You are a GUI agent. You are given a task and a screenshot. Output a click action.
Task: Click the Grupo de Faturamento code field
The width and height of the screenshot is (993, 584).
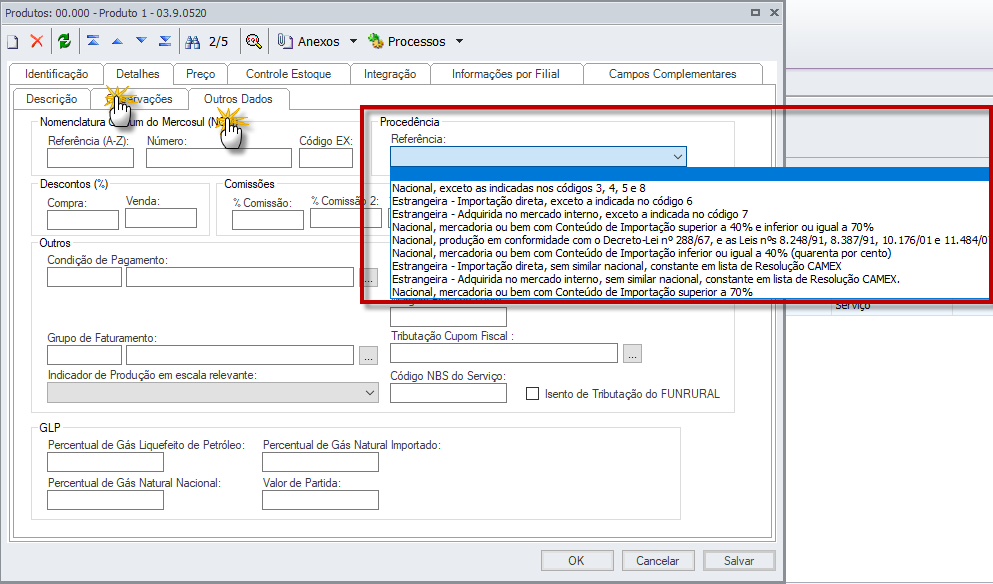click(x=84, y=355)
